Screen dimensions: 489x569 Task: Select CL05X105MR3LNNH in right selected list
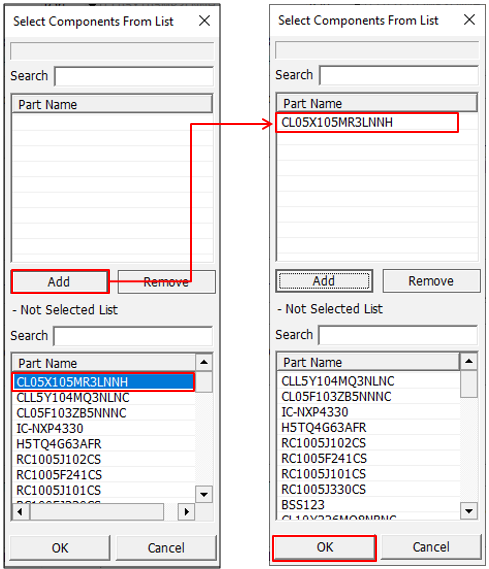click(x=367, y=122)
